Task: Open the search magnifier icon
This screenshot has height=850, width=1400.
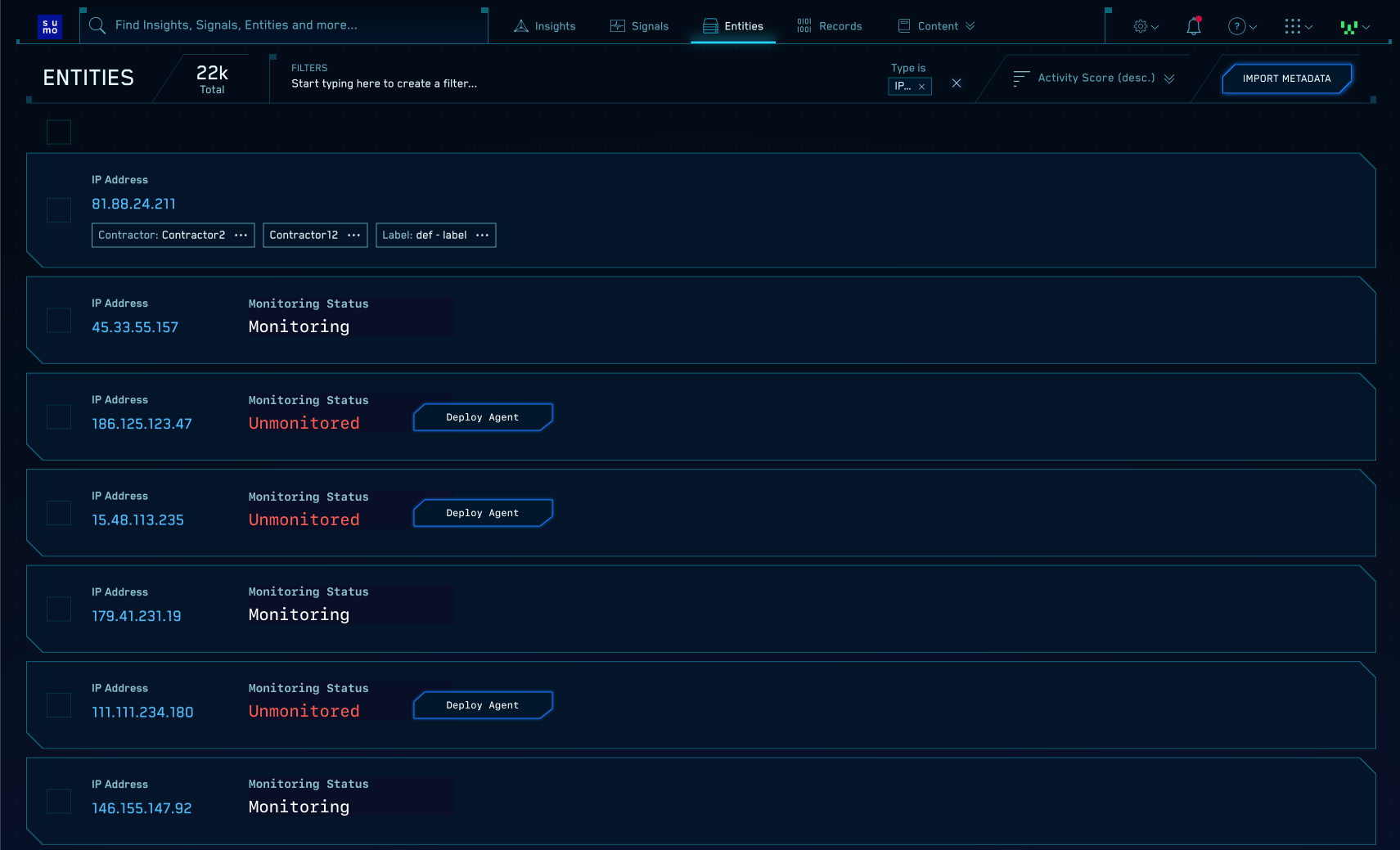Action: pos(97,25)
